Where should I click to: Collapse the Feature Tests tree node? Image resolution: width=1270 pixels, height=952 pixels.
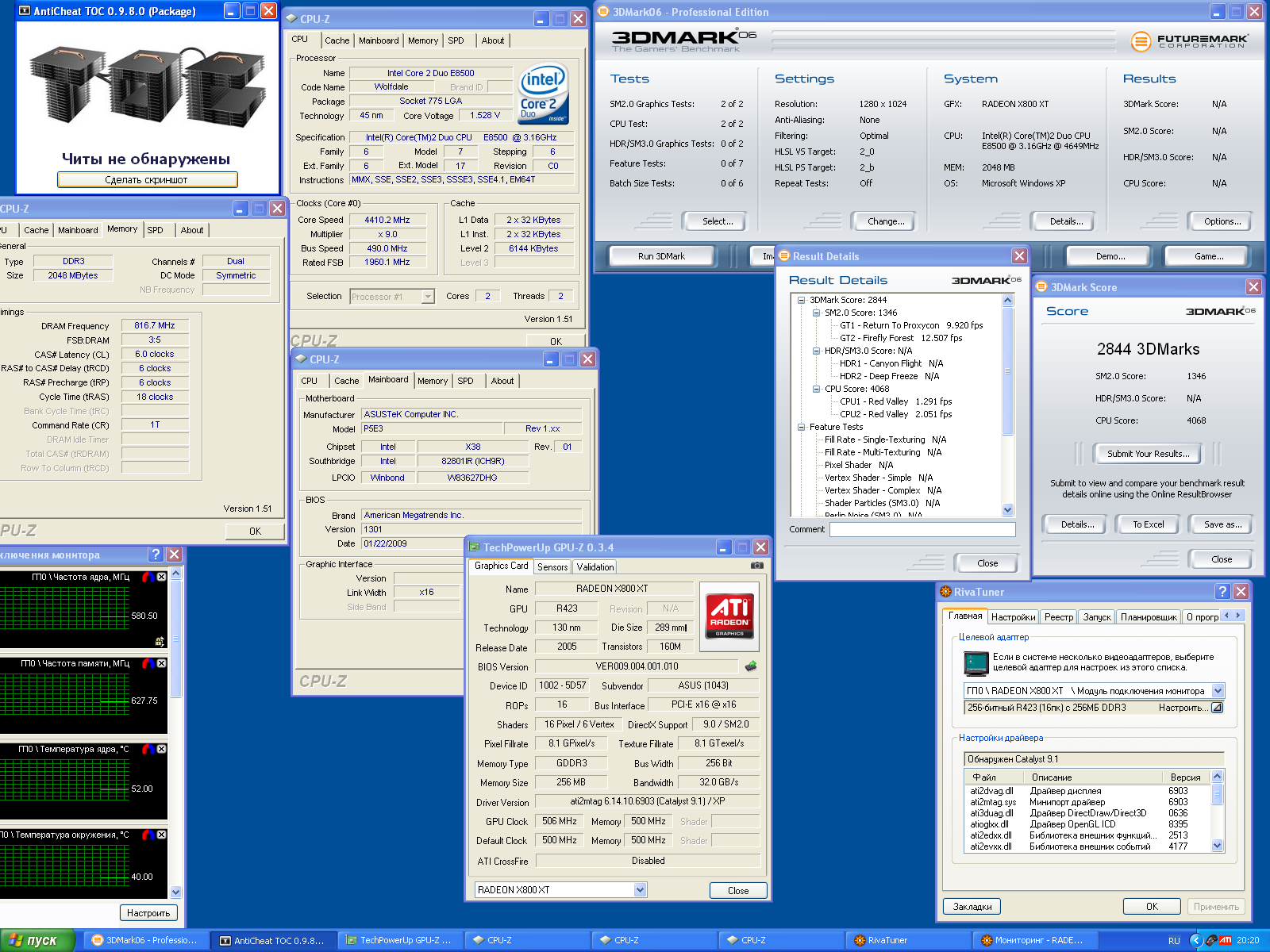[x=801, y=427]
